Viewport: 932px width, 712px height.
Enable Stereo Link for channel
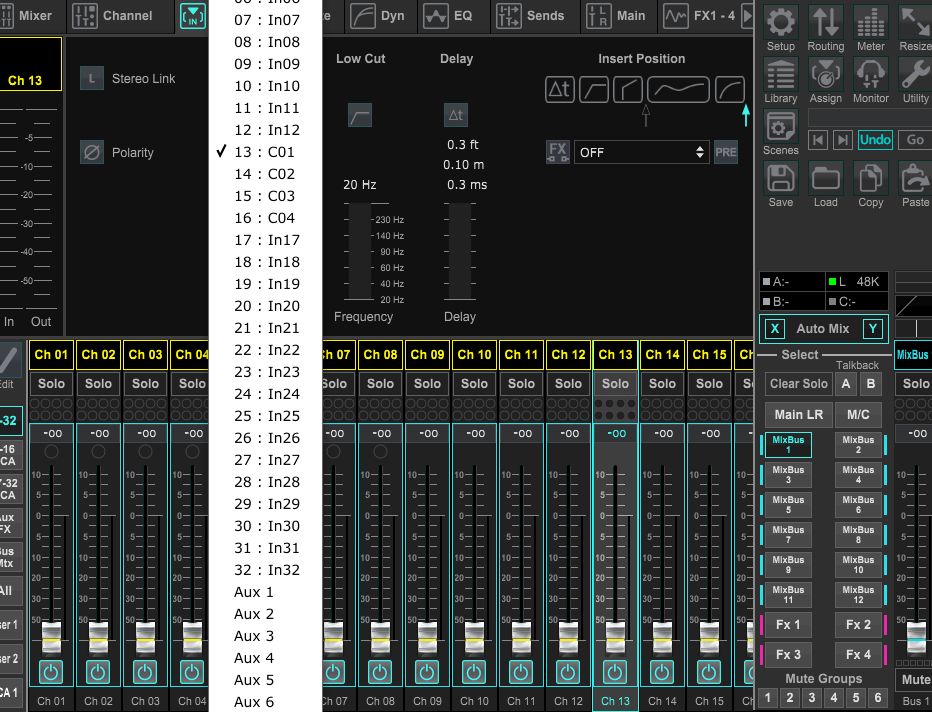92,78
